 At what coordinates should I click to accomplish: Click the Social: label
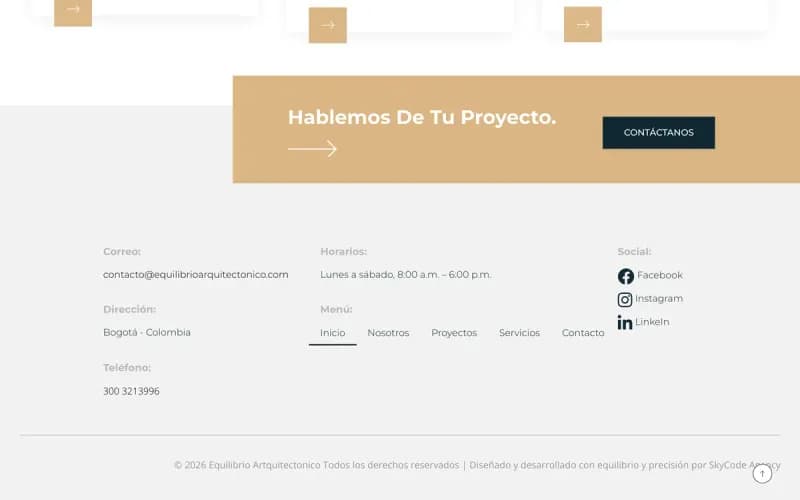[634, 252]
